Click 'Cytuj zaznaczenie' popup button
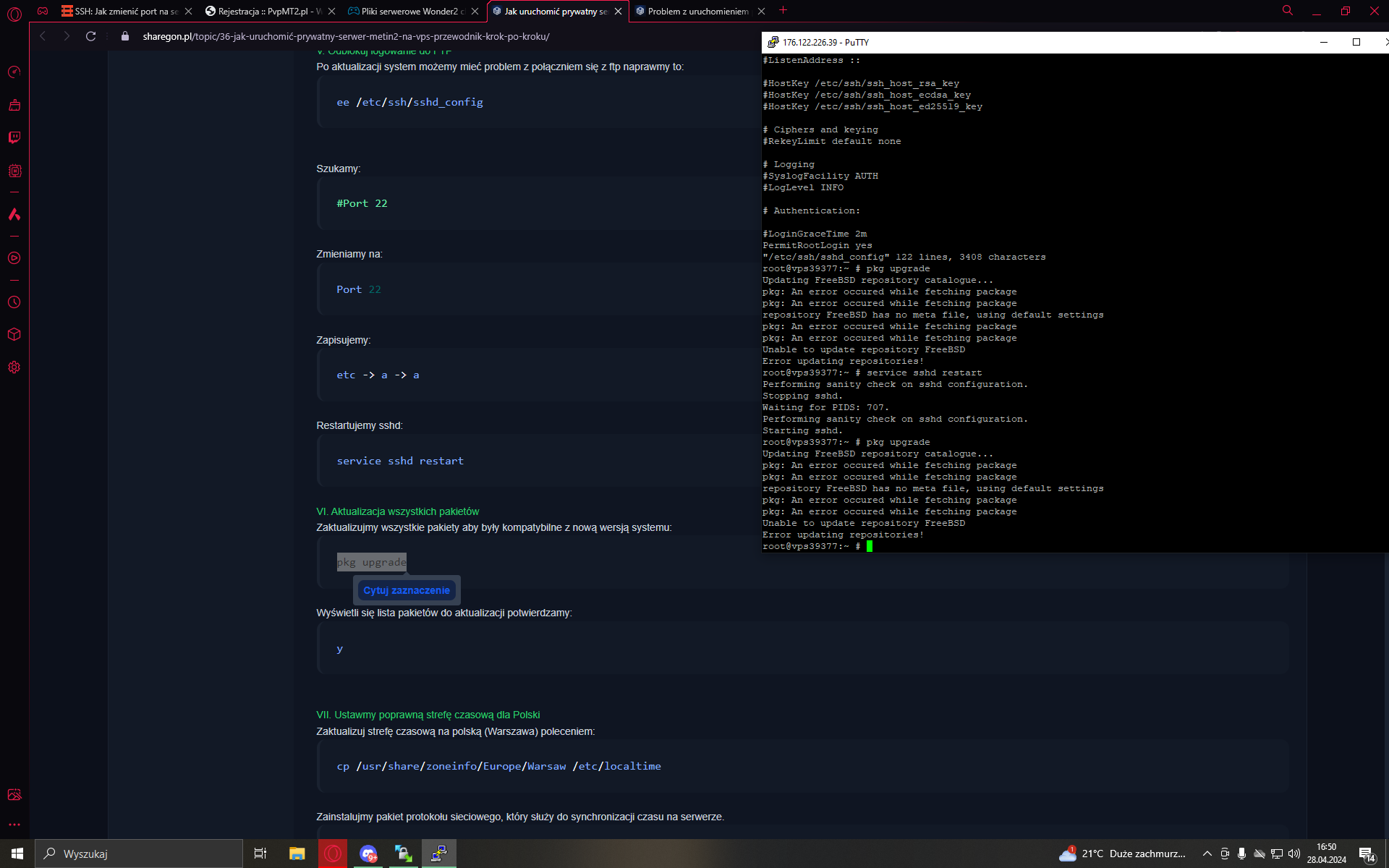The width and height of the screenshot is (1389, 868). click(407, 590)
